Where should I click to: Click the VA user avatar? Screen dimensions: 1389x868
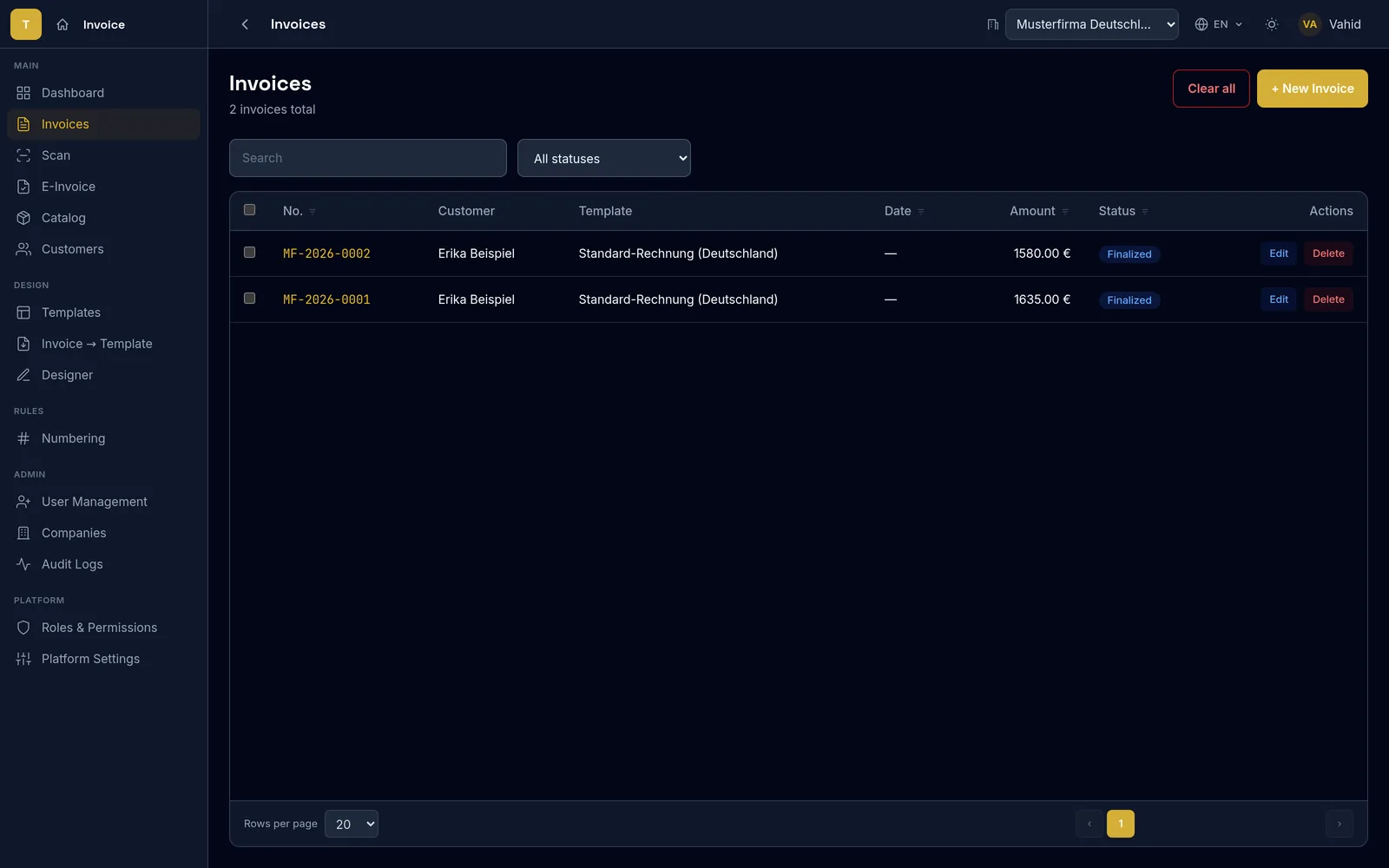click(1310, 24)
